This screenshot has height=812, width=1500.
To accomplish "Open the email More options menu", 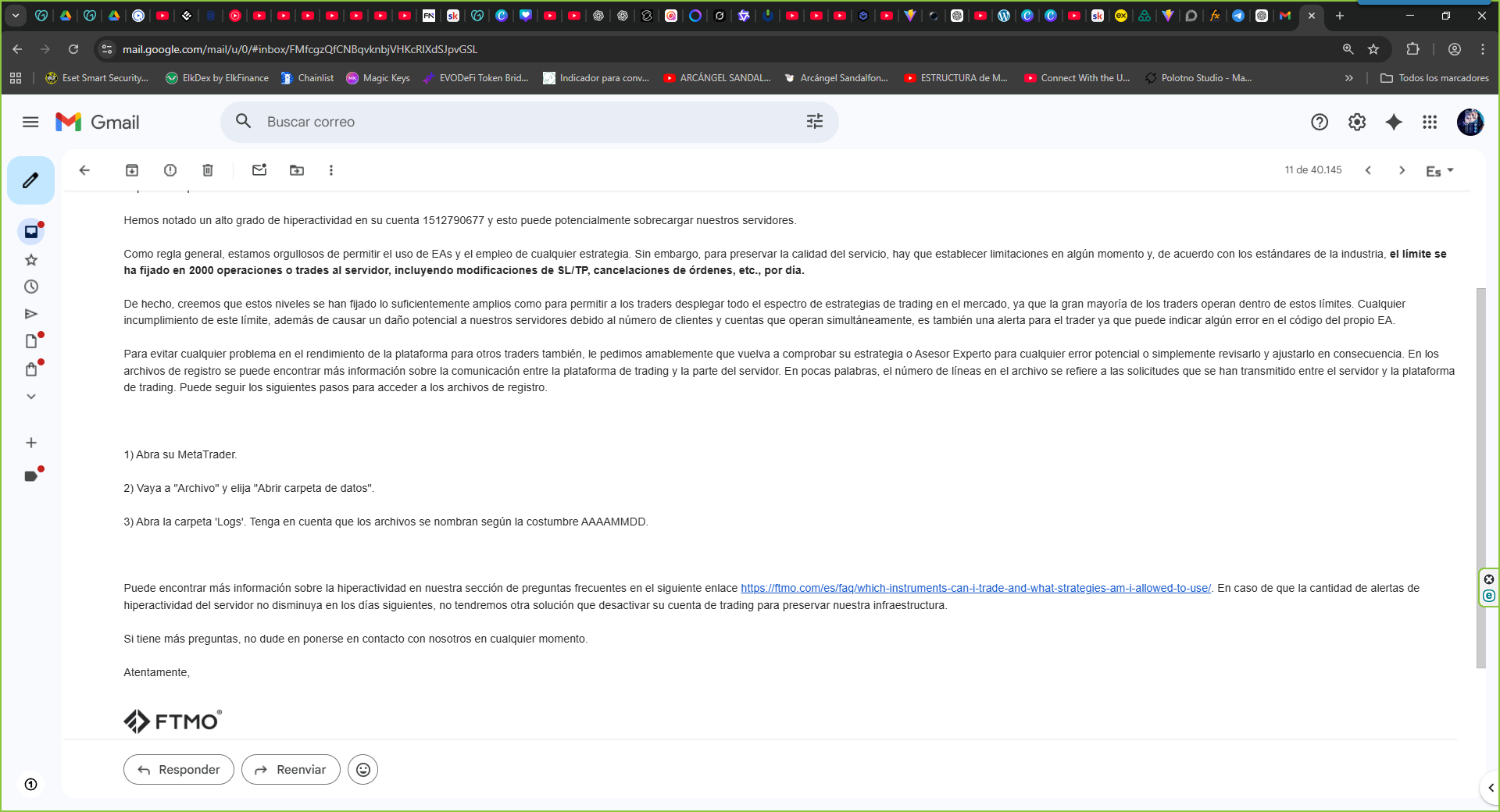I will (x=331, y=170).
